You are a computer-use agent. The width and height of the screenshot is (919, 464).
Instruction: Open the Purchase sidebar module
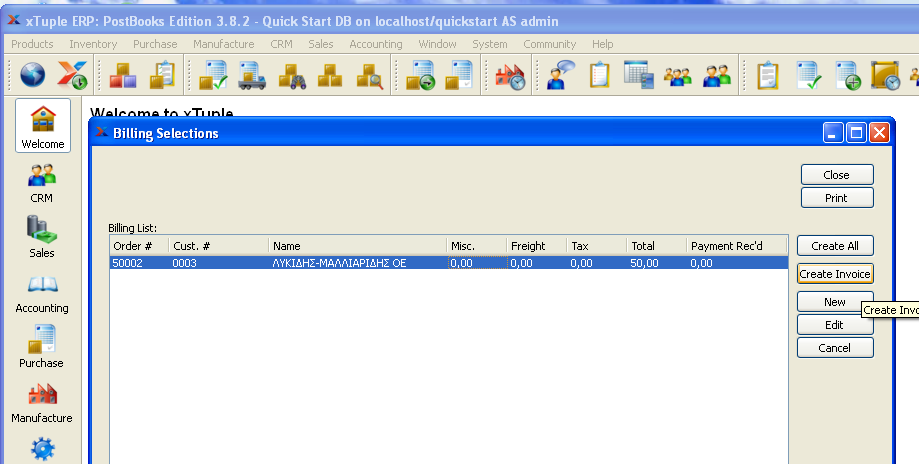(42, 347)
